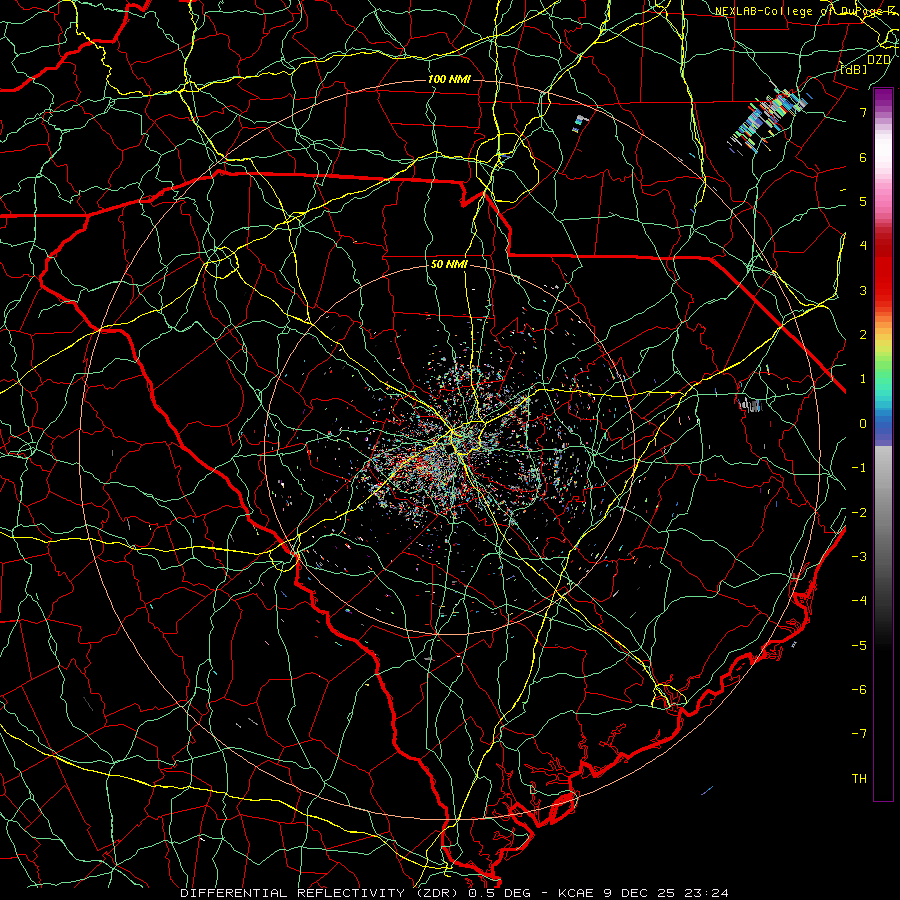Screen dimensions: 900x900
Task: Click the "50 NMI" range ring label
Action: [449, 264]
